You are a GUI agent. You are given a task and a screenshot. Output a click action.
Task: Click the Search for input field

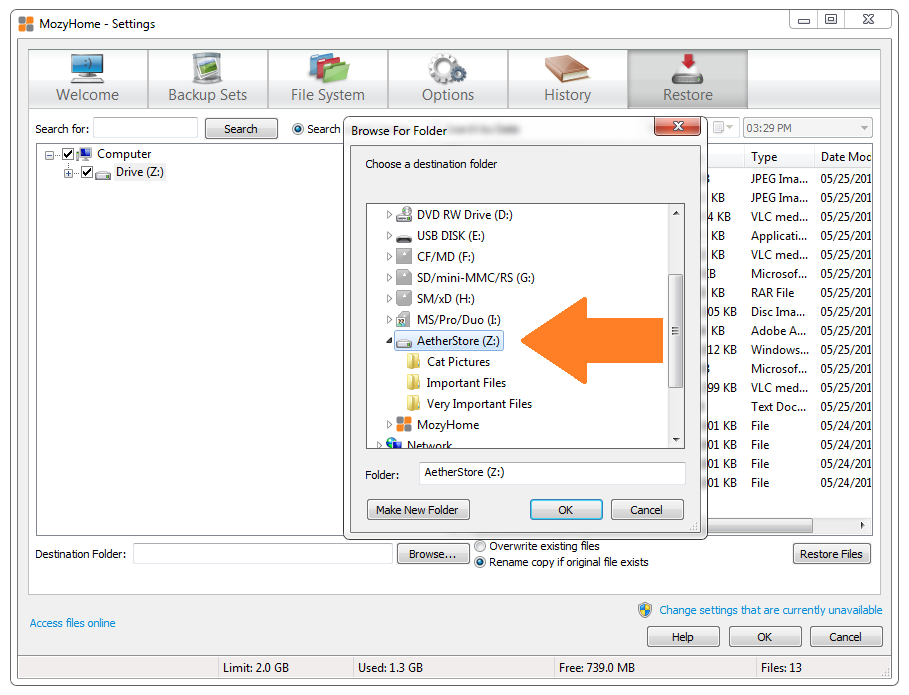(146, 128)
